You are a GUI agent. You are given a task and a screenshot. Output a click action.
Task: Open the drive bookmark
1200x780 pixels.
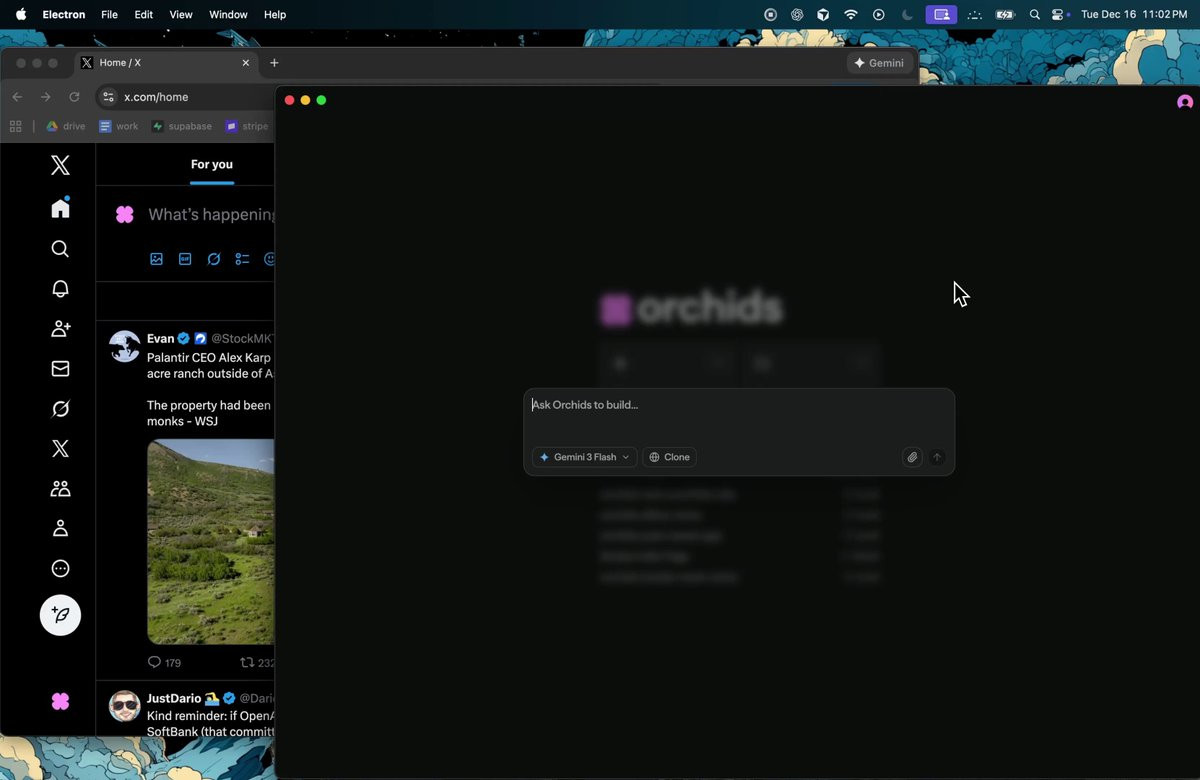click(x=66, y=126)
